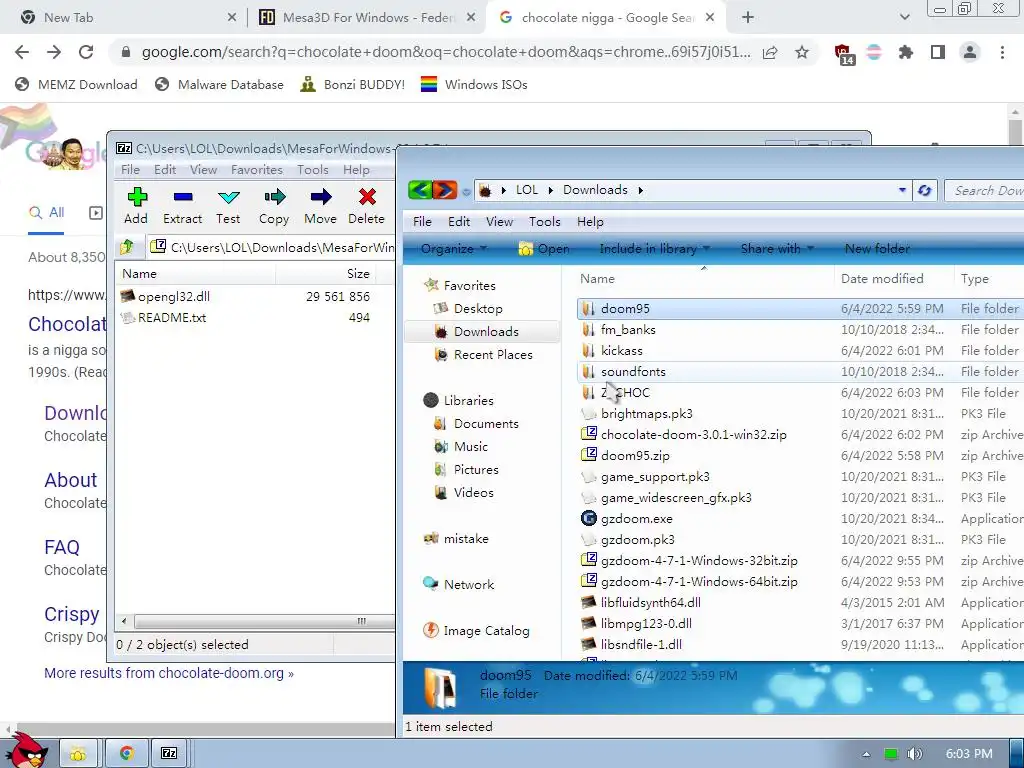The height and width of the screenshot is (768, 1024).
Task: Open the Tools menu in 7-Zip
Action: 313,170
